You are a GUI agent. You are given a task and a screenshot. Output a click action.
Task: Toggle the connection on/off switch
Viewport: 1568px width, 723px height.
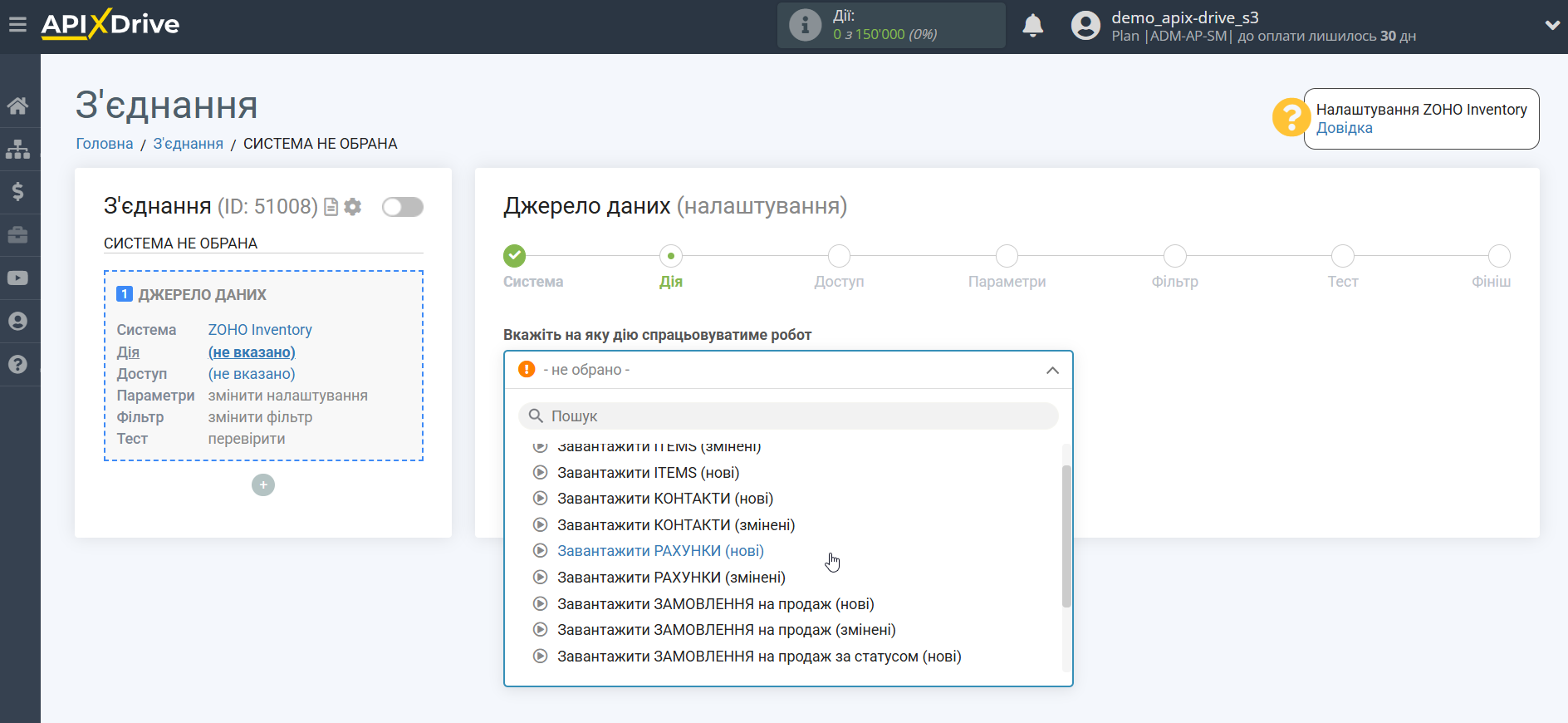pos(403,207)
